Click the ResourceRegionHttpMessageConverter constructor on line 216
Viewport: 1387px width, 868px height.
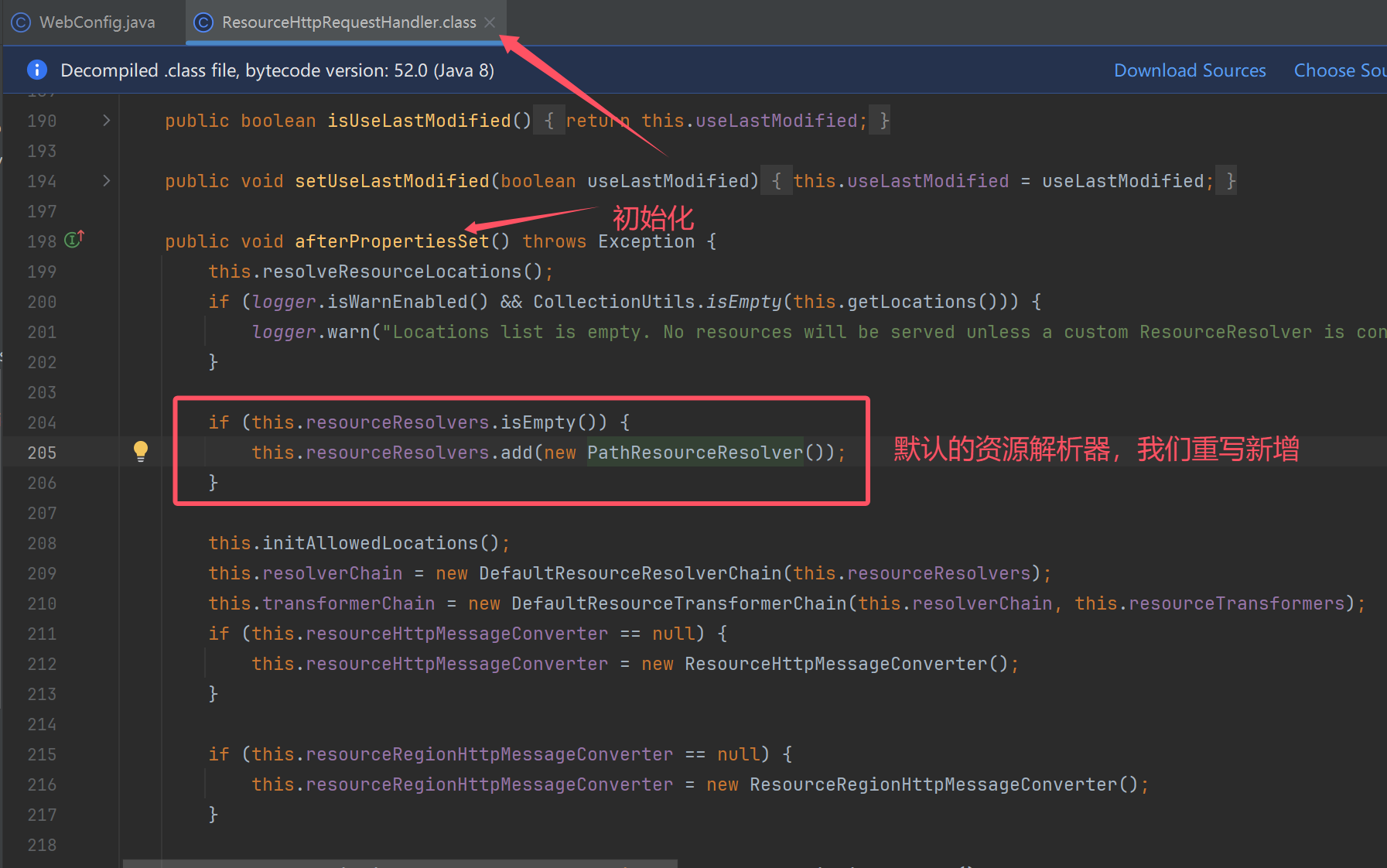click(x=933, y=784)
